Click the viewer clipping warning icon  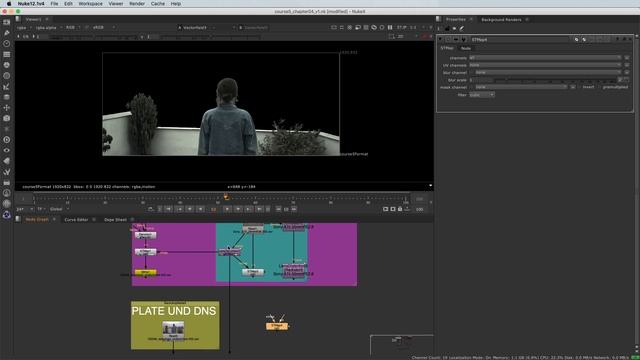coord(350,27)
